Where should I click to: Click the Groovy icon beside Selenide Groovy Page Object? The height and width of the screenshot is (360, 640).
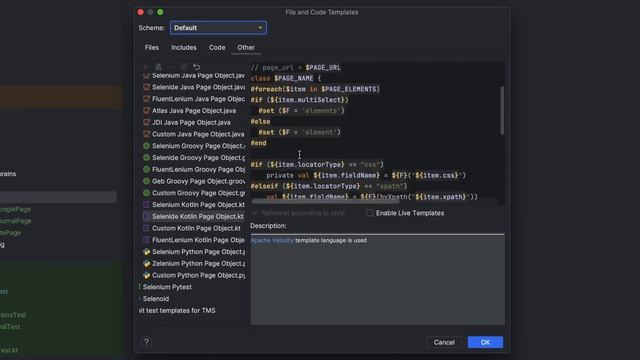[x=147, y=158]
